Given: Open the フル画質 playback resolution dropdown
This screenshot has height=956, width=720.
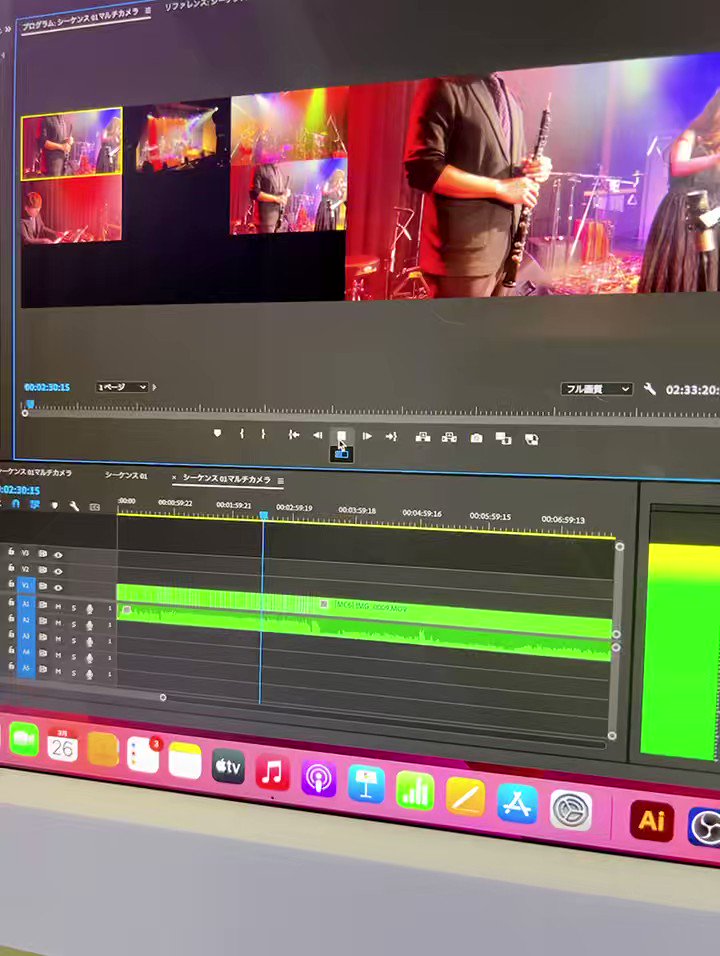Looking at the screenshot, I should point(596,388).
